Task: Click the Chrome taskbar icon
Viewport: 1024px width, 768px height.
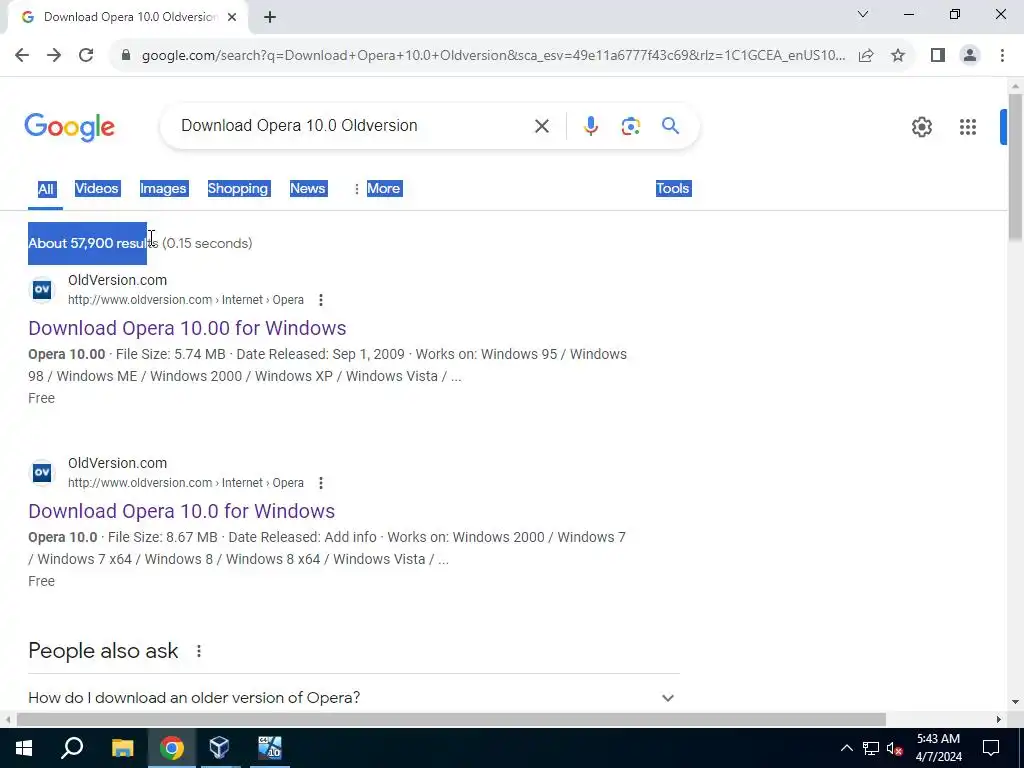Action: tap(171, 748)
